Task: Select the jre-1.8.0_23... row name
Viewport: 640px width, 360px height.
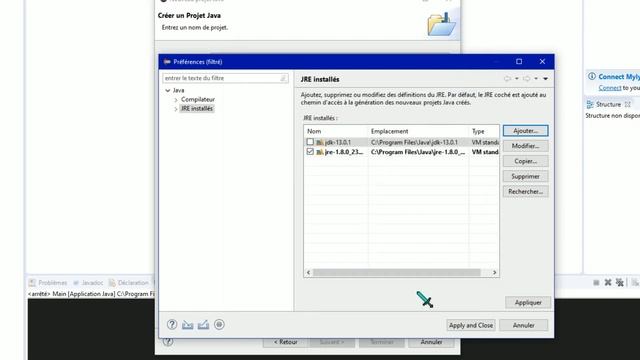Action: [x=344, y=152]
